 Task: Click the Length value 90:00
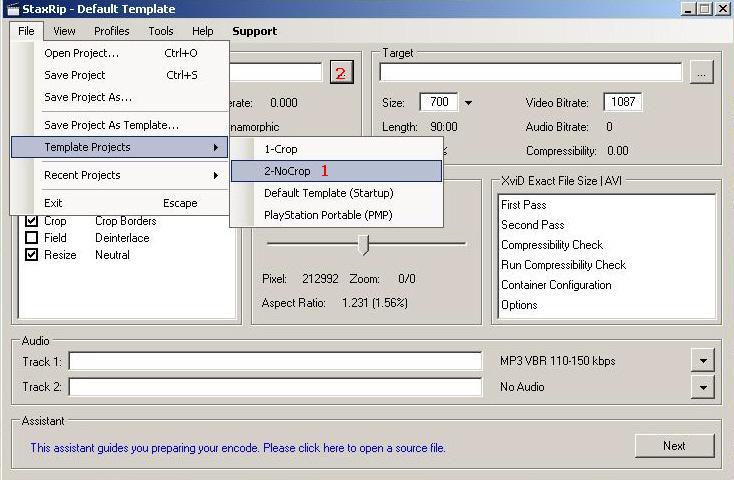pyautogui.click(x=444, y=127)
